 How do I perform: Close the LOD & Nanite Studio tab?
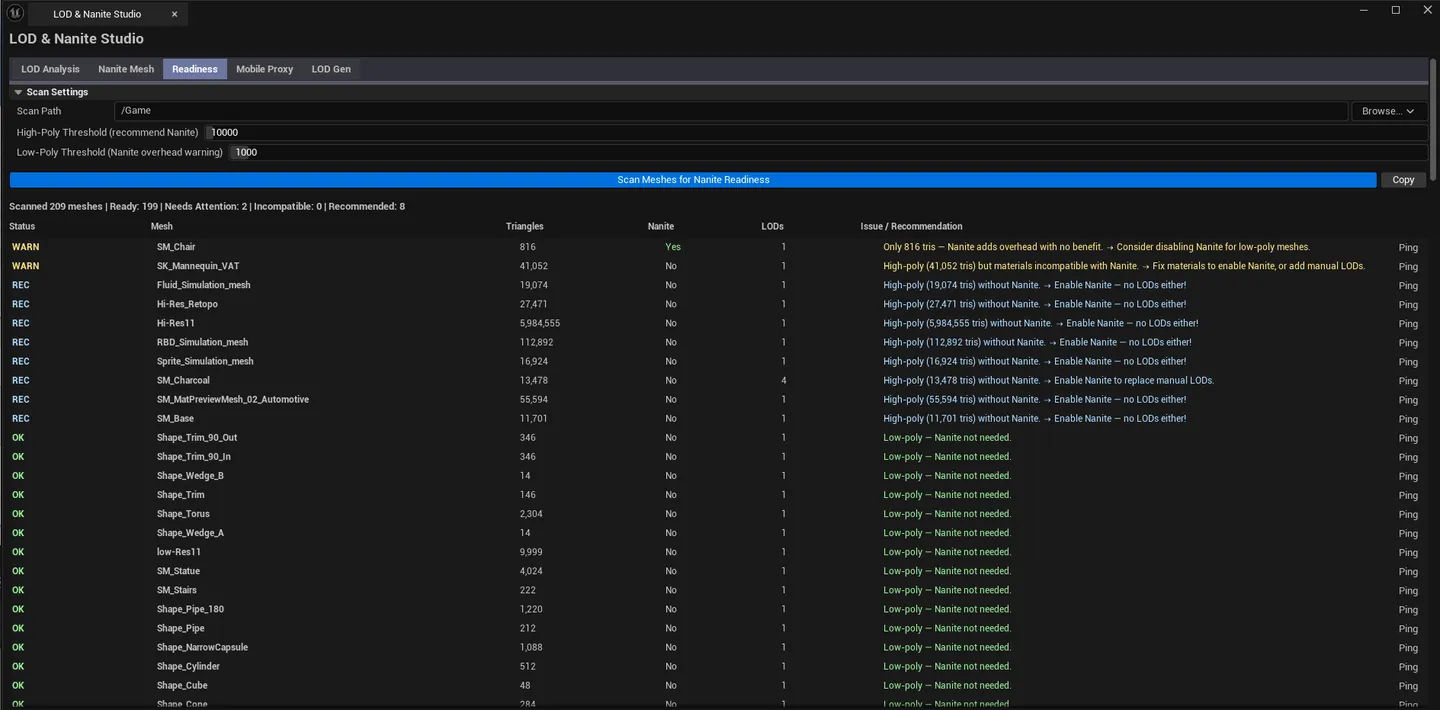pos(175,14)
